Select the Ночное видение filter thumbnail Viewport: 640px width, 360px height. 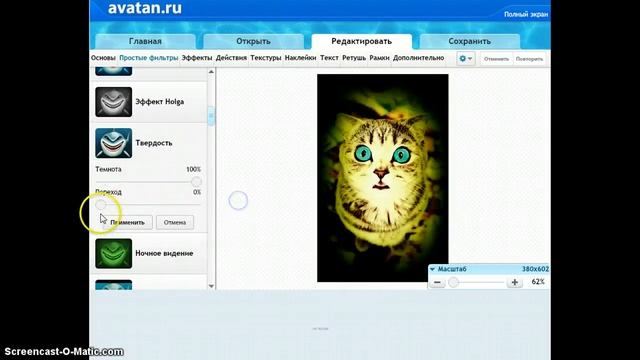click(x=113, y=253)
